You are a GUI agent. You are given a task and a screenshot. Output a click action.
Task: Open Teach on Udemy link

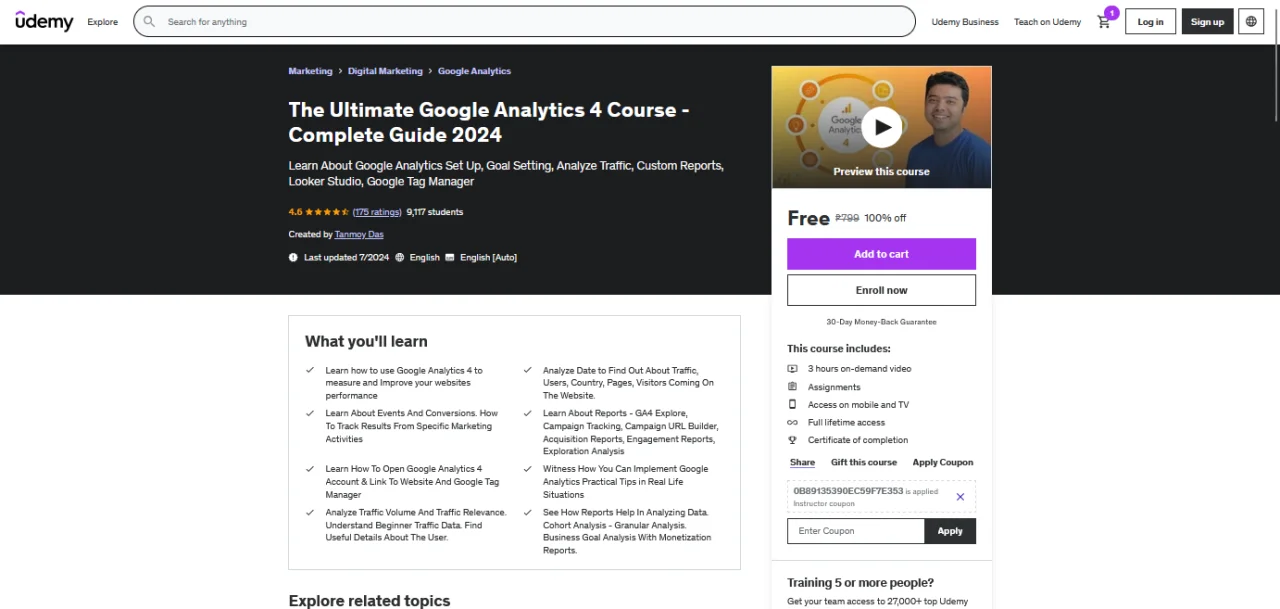1047,22
